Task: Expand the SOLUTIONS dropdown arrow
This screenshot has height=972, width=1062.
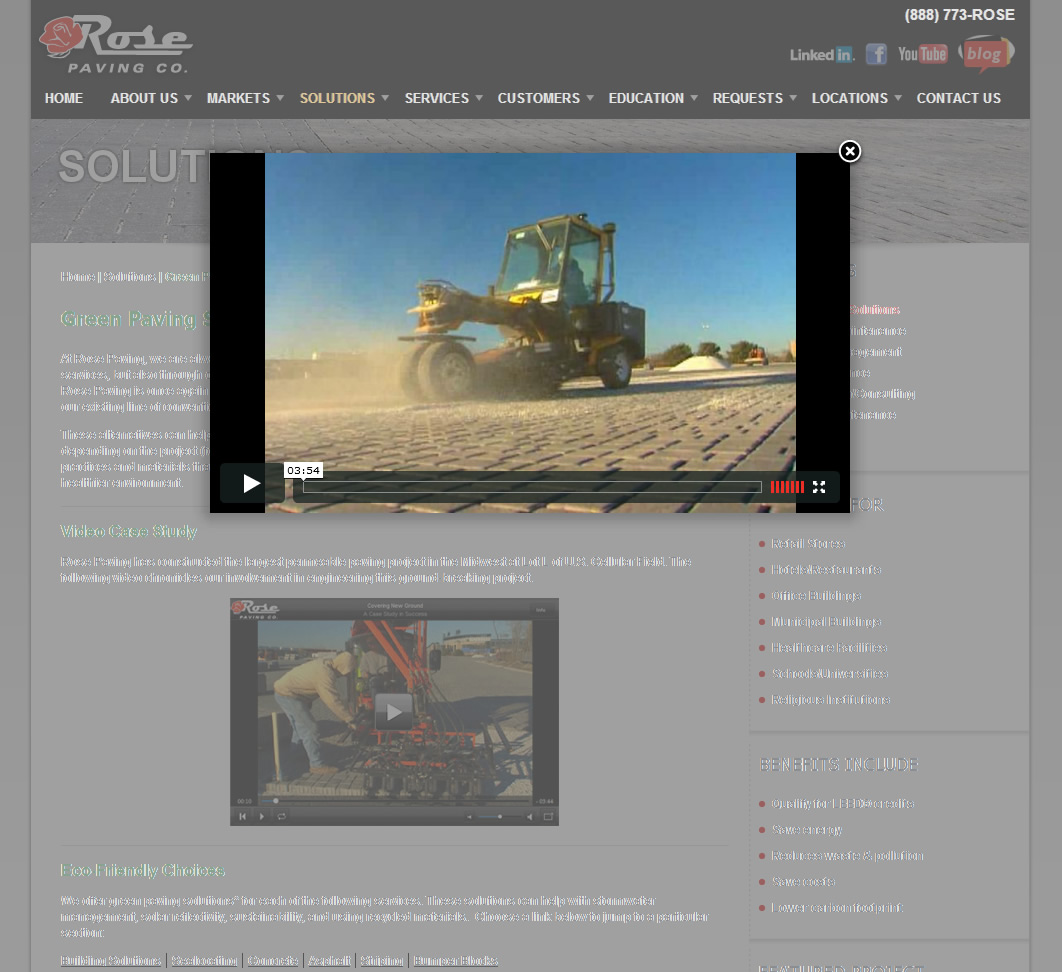Action: [385, 98]
